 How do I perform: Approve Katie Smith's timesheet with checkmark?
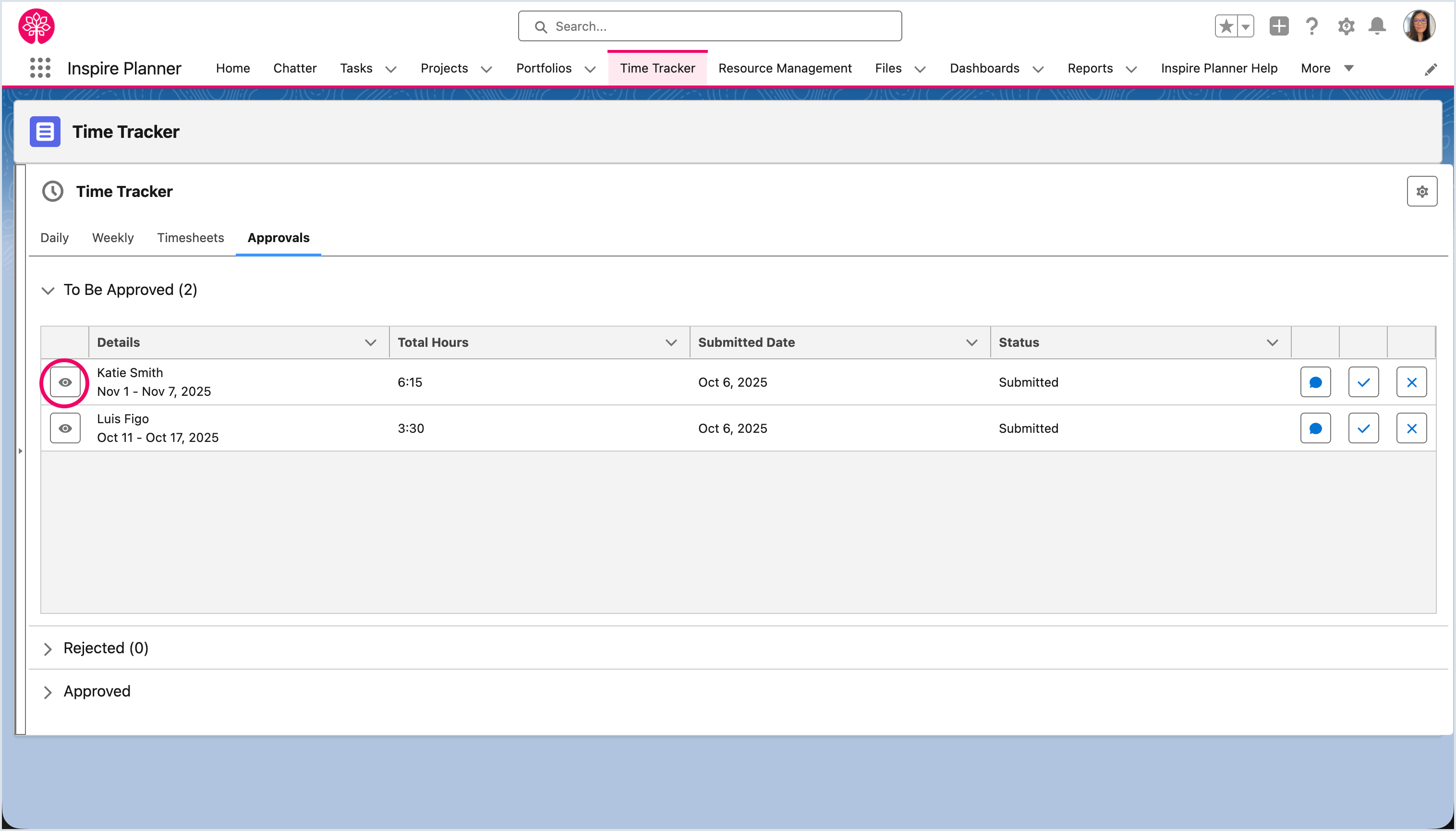[x=1363, y=382]
